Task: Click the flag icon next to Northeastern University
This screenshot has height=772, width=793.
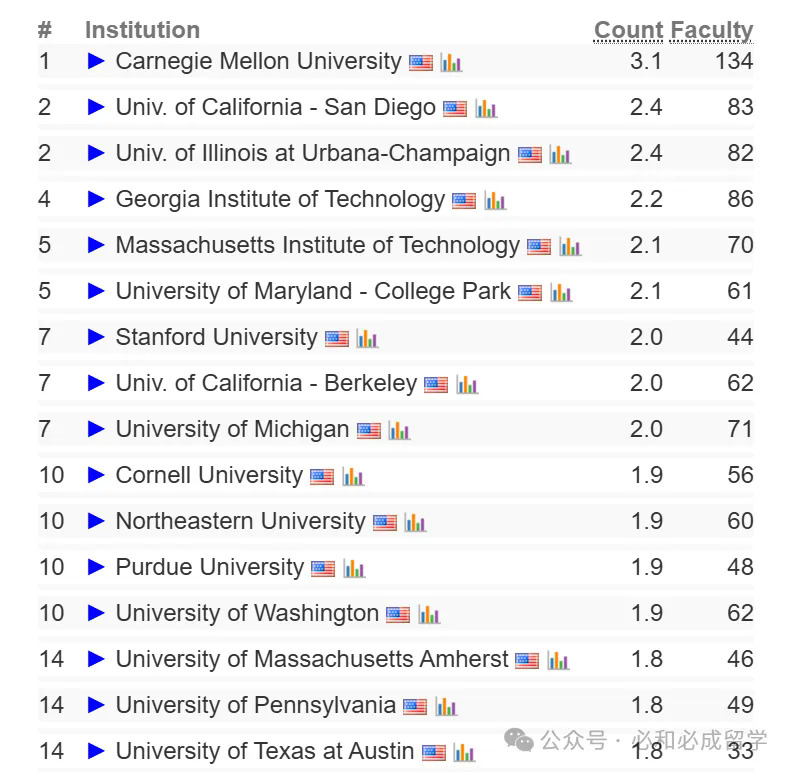Action: (385, 523)
